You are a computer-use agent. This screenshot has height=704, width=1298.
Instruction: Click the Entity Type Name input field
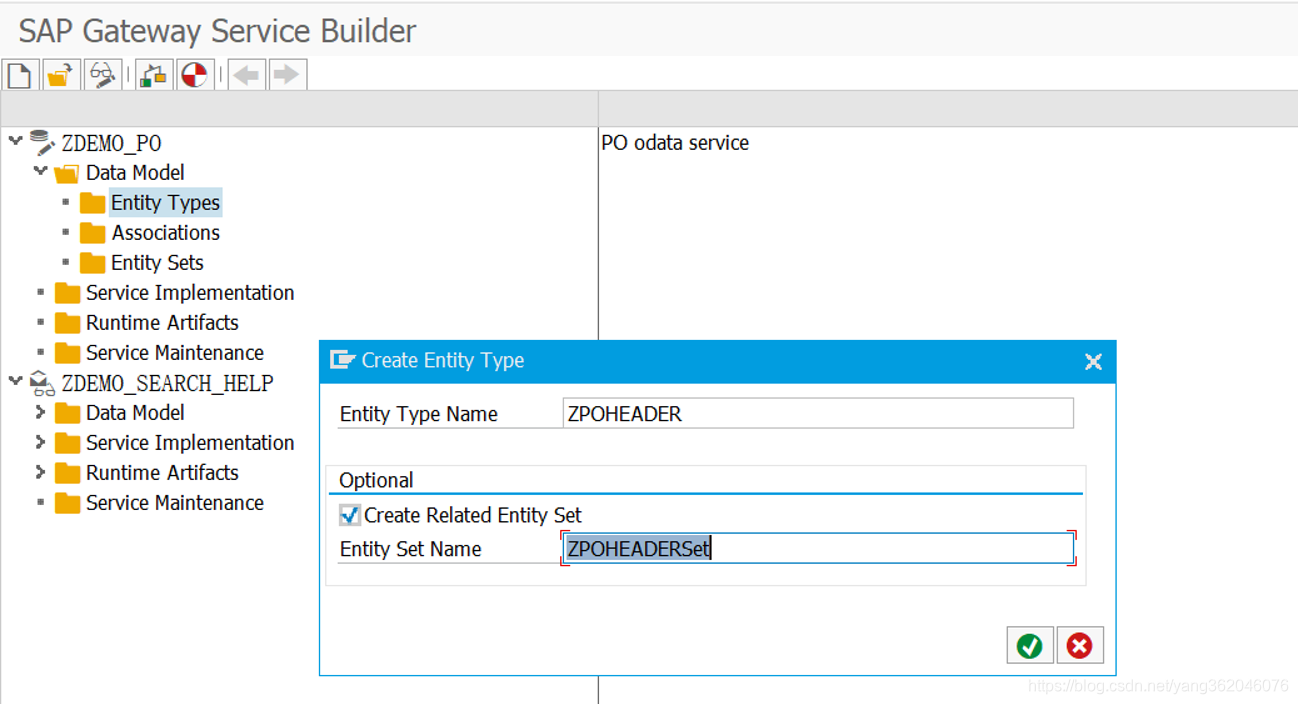click(x=818, y=413)
